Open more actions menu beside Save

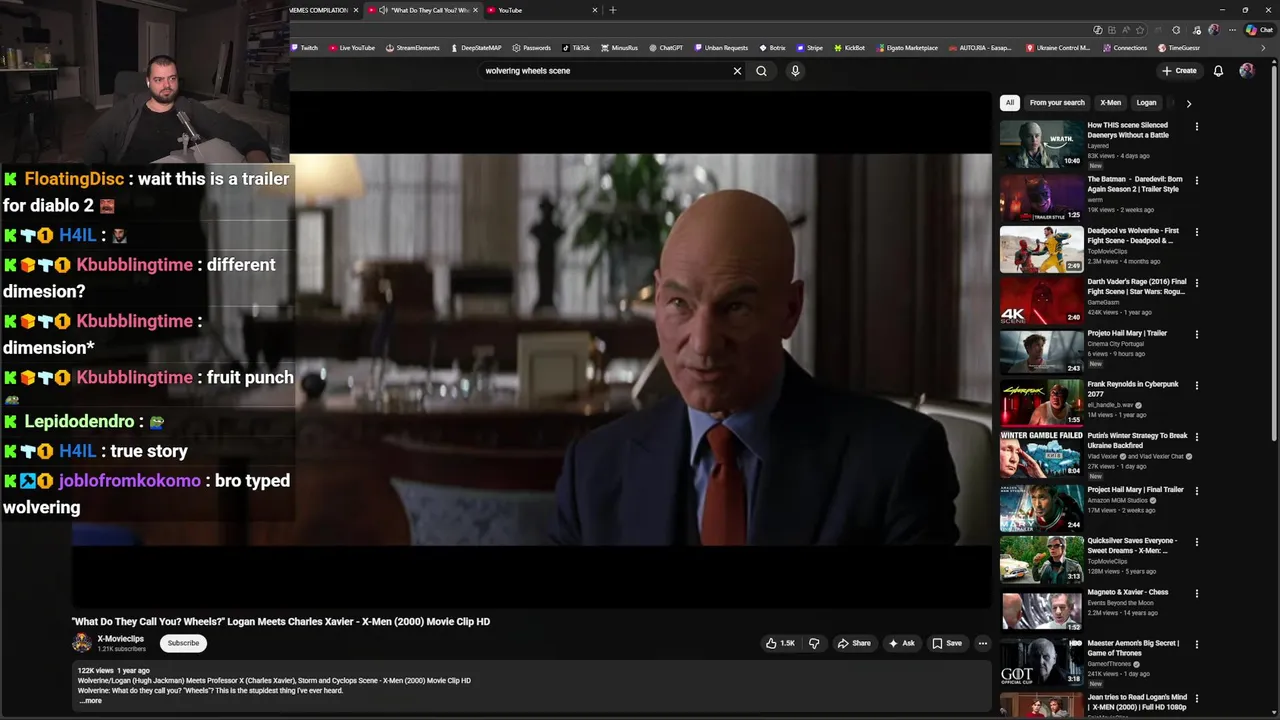[983, 643]
